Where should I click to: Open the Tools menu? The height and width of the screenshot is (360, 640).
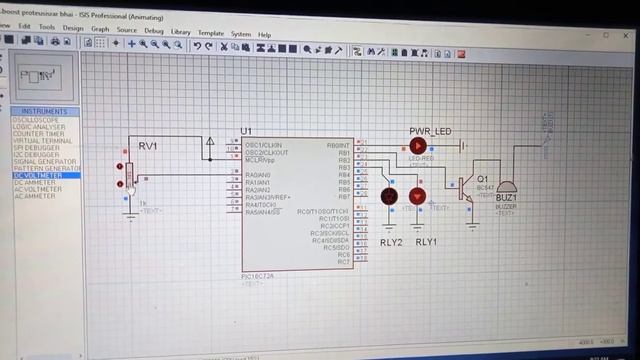47,27
